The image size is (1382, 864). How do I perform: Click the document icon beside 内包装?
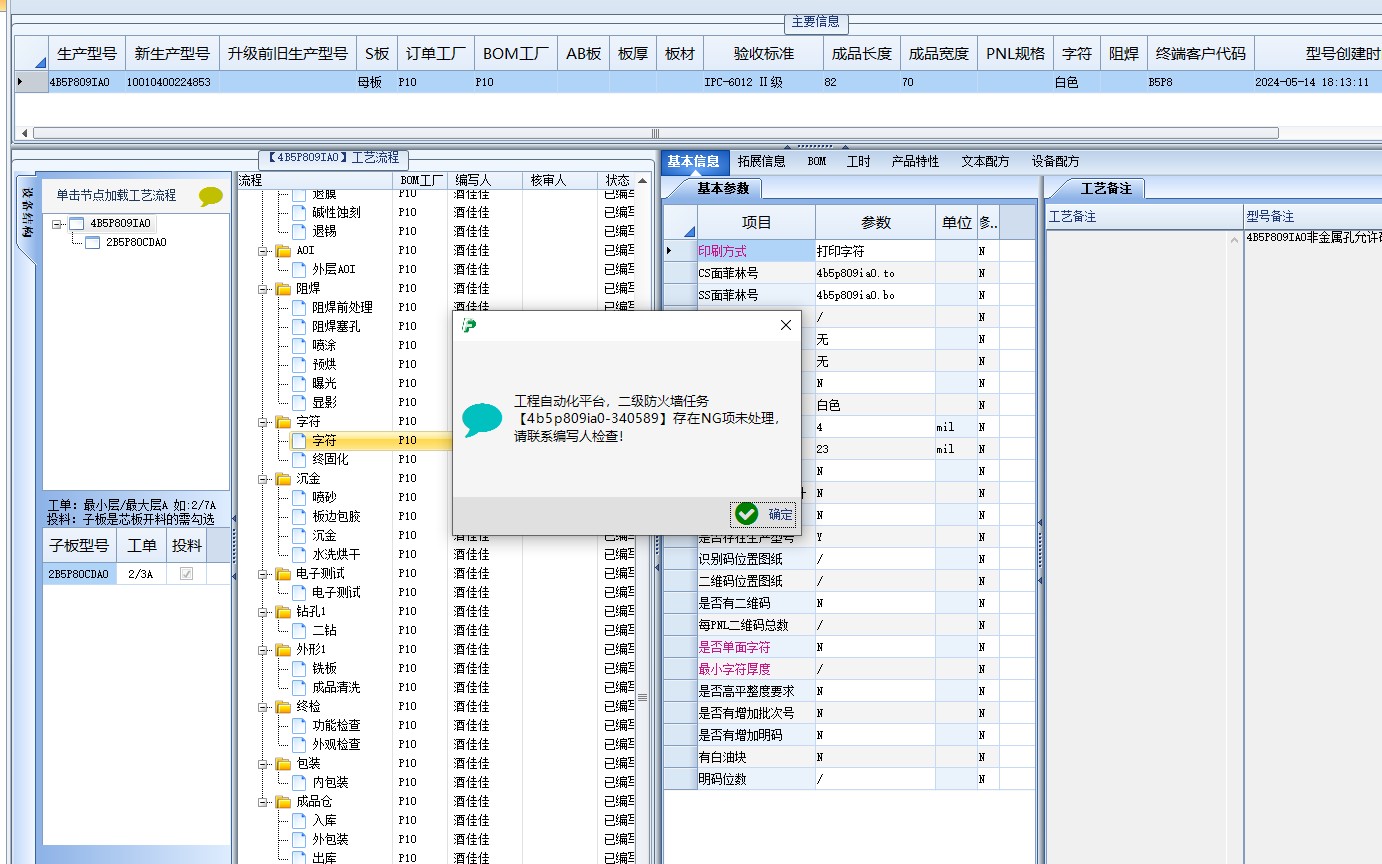tap(299, 782)
